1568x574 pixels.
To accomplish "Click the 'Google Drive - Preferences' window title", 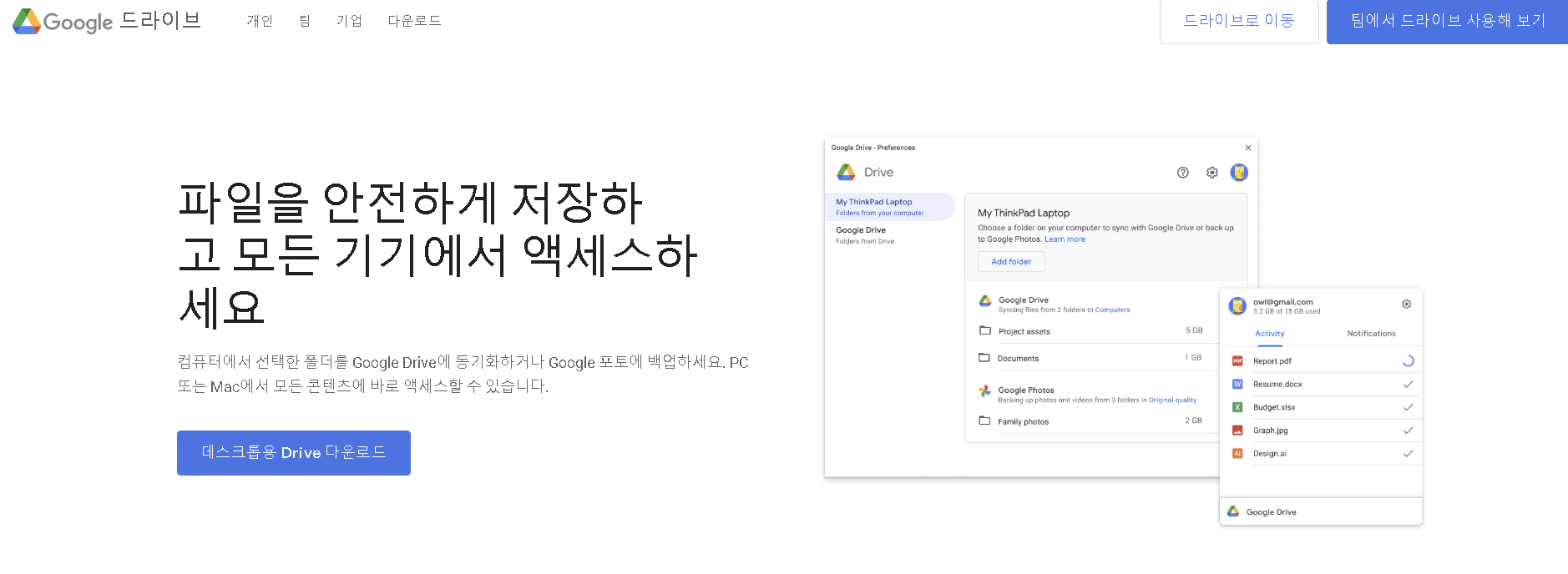I will (873, 148).
